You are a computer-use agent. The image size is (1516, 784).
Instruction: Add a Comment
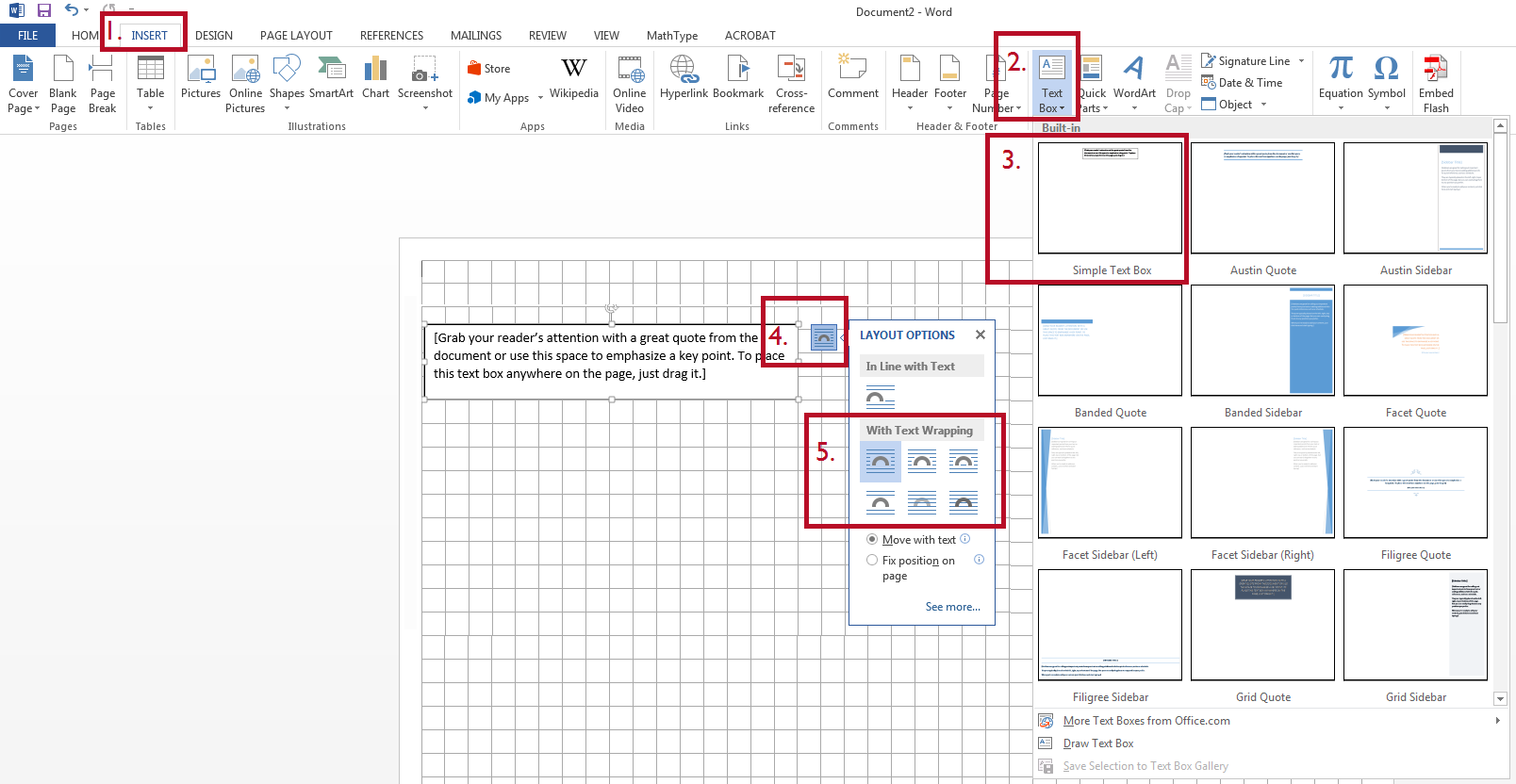coord(853,77)
